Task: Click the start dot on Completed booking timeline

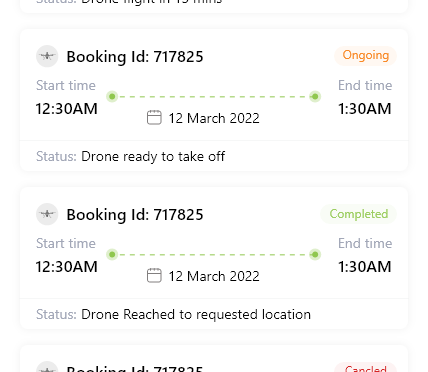Action: point(112,255)
